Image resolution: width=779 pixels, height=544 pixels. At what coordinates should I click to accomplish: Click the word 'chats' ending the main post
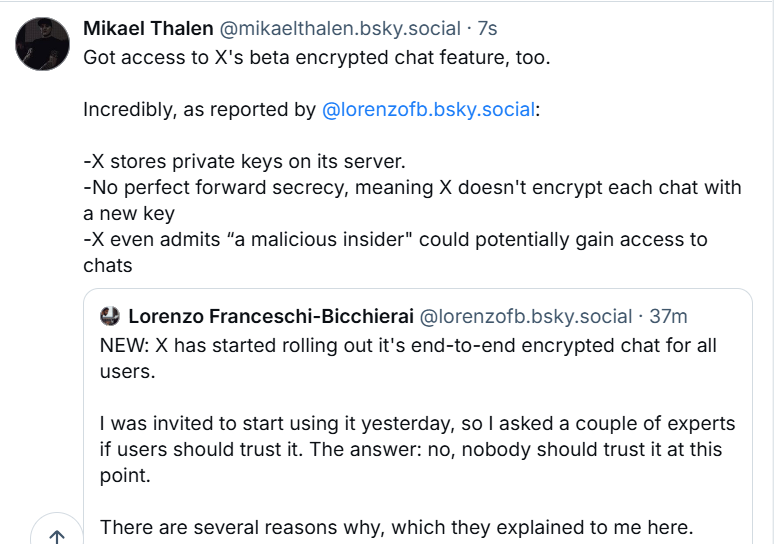(108, 265)
